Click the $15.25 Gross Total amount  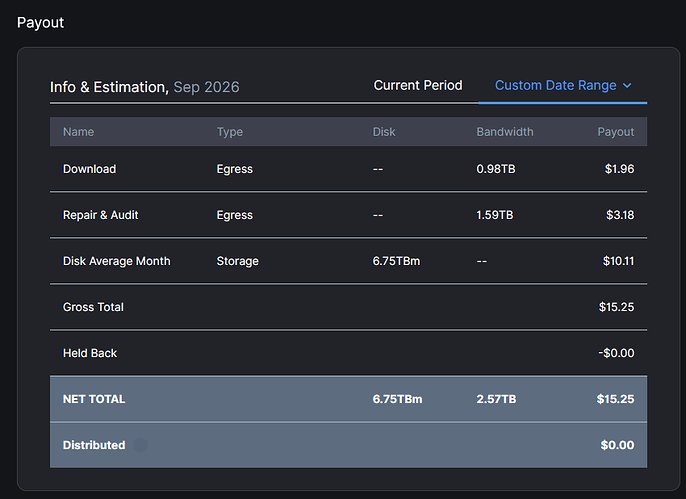[x=616, y=307]
